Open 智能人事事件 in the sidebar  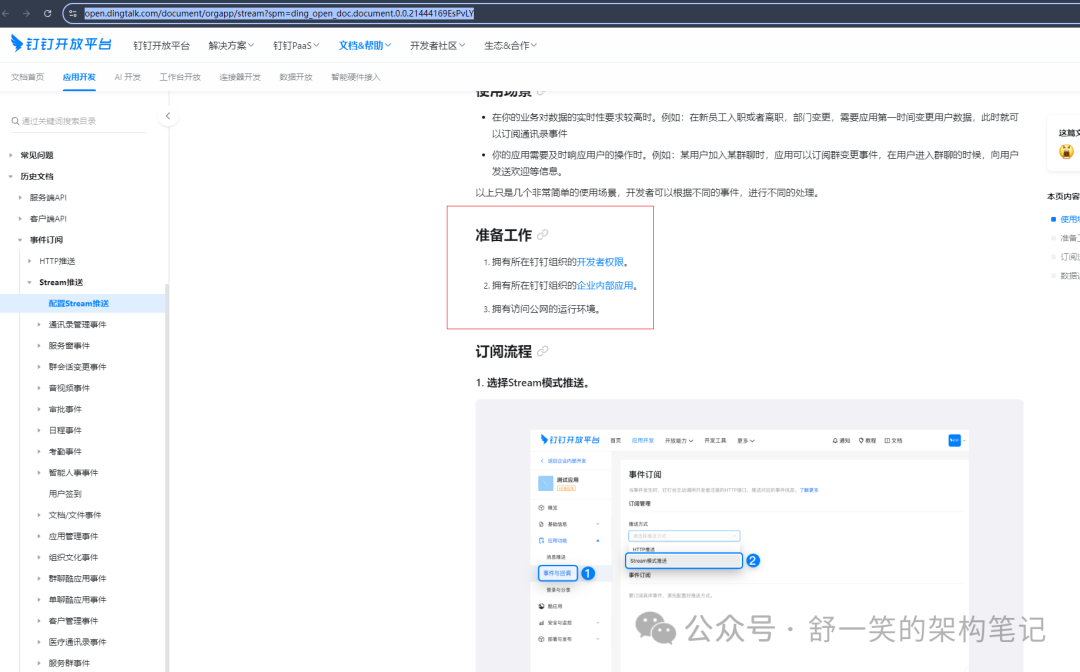73,473
